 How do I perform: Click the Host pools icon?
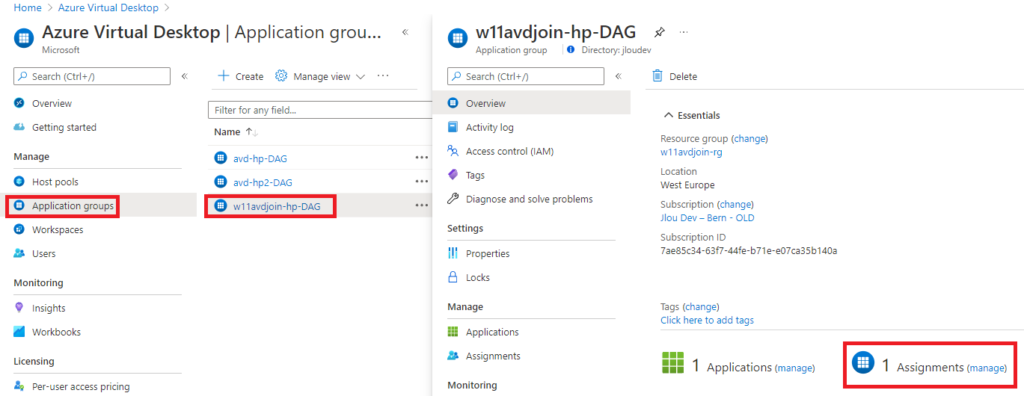pos(19,182)
